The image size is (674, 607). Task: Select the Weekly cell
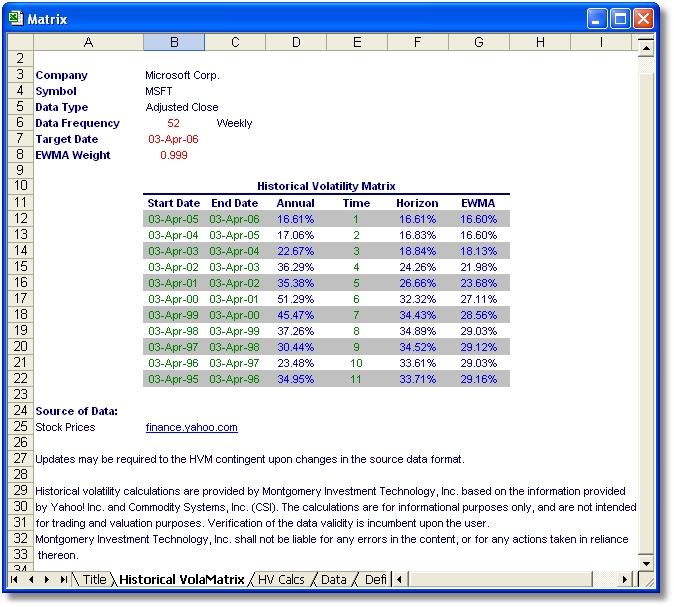click(234, 123)
